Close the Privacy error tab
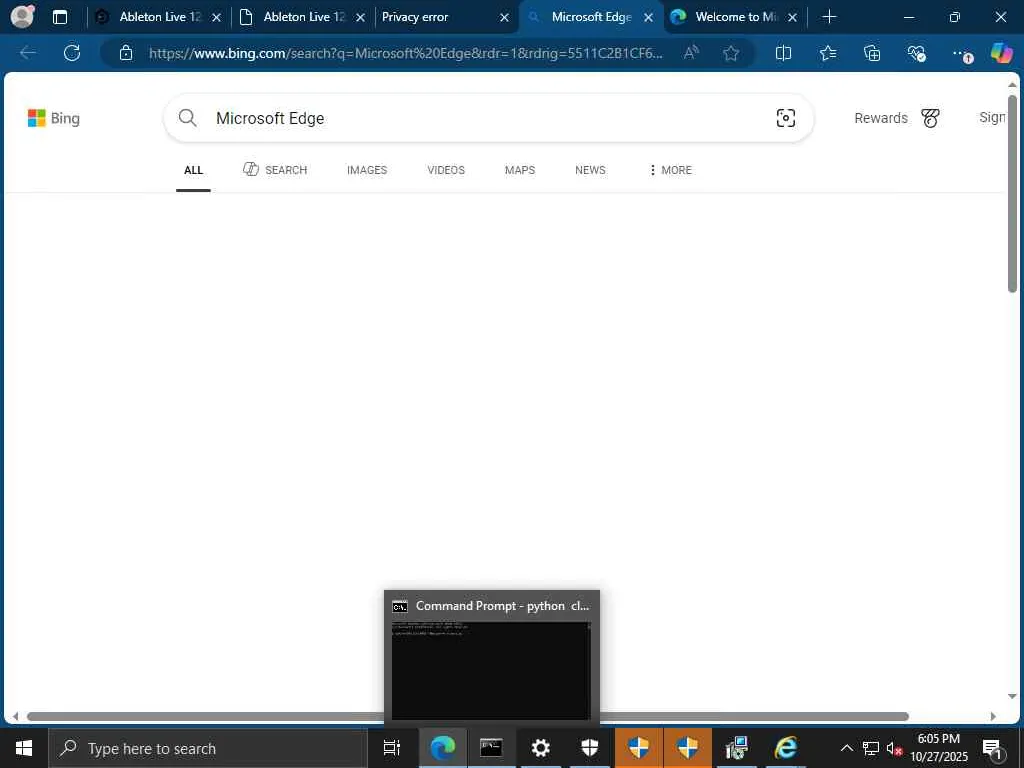 point(504,18)
